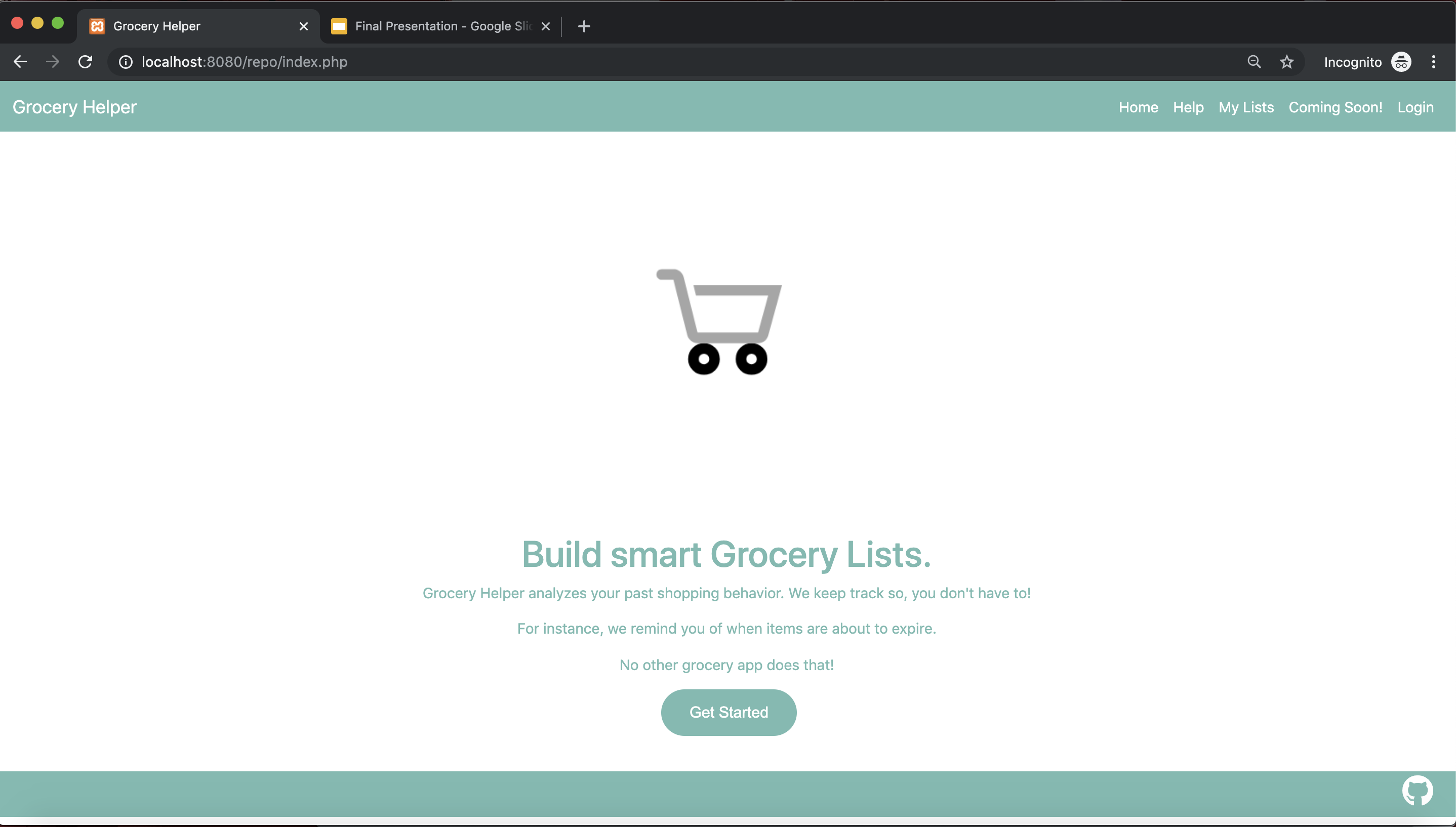Open My Lists from navbar
Viewport: 1456px width, 827px height.
1246,107
